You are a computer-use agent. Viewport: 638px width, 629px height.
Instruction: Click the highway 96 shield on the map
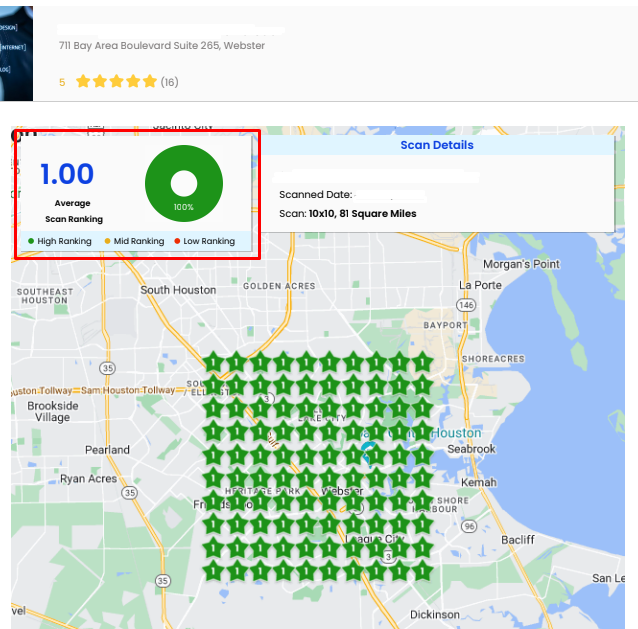(469, 526)
